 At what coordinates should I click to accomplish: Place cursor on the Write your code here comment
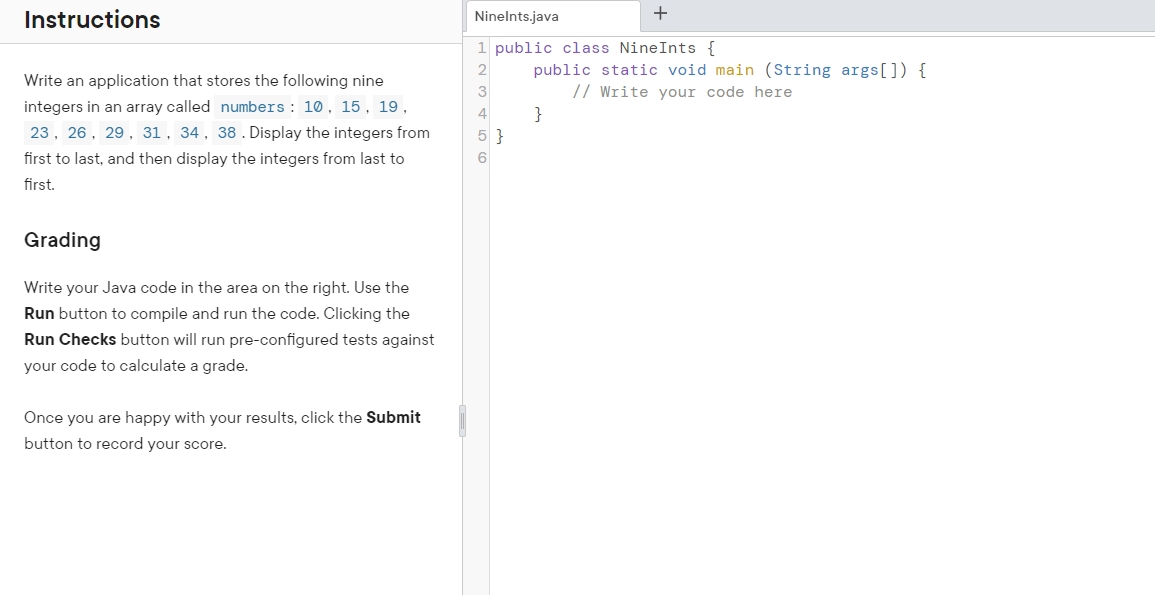coord(680,91)
